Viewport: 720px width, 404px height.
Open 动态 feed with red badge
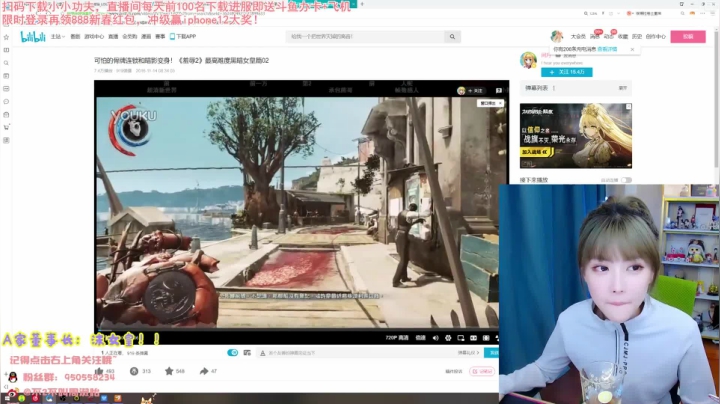[609, 36]
